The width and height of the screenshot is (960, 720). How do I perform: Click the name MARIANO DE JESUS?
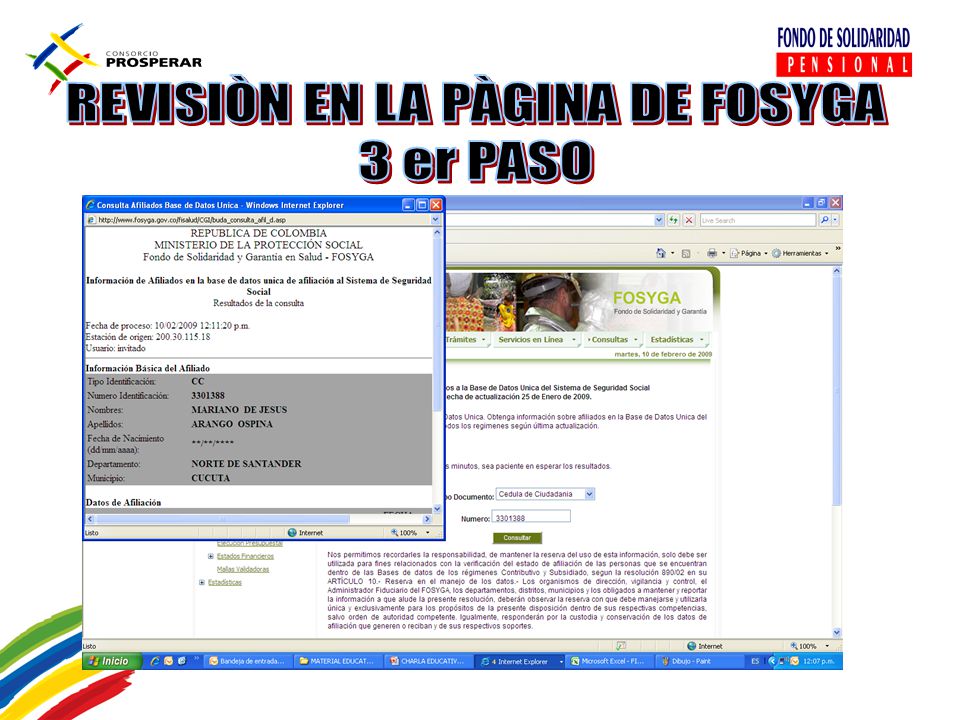(239, 410)
